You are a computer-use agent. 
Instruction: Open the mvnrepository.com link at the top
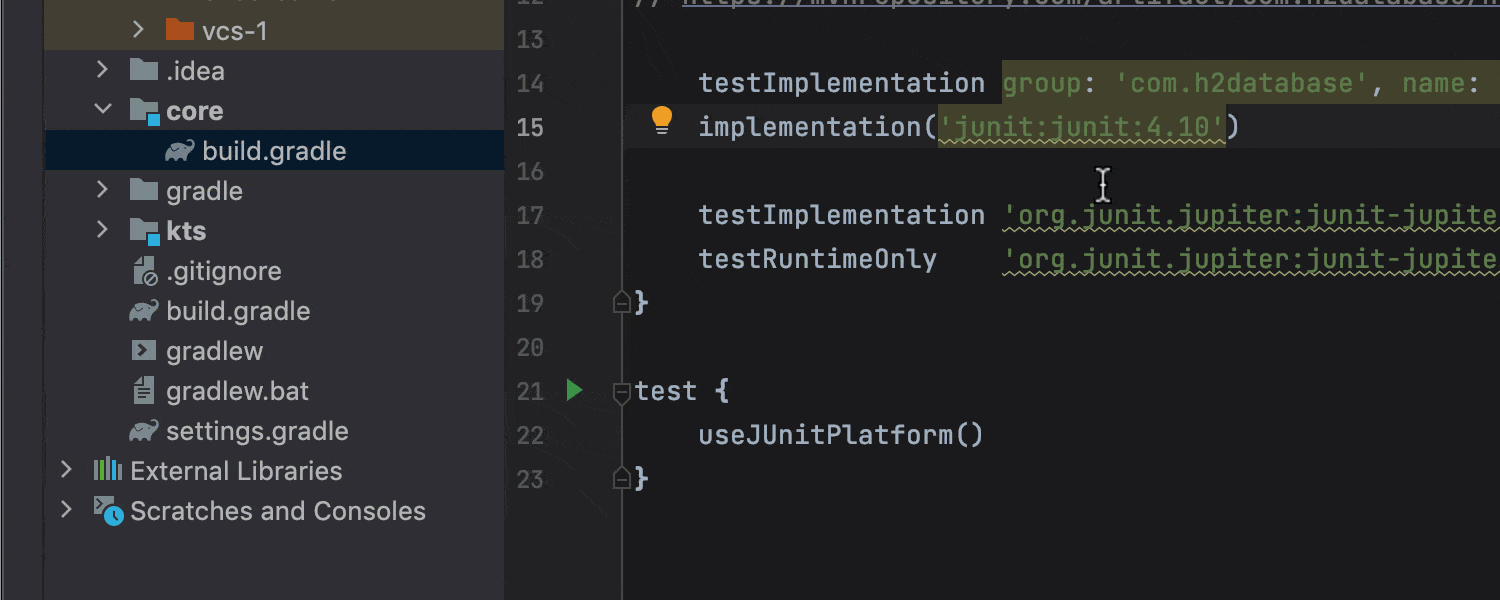pos(900,5)
